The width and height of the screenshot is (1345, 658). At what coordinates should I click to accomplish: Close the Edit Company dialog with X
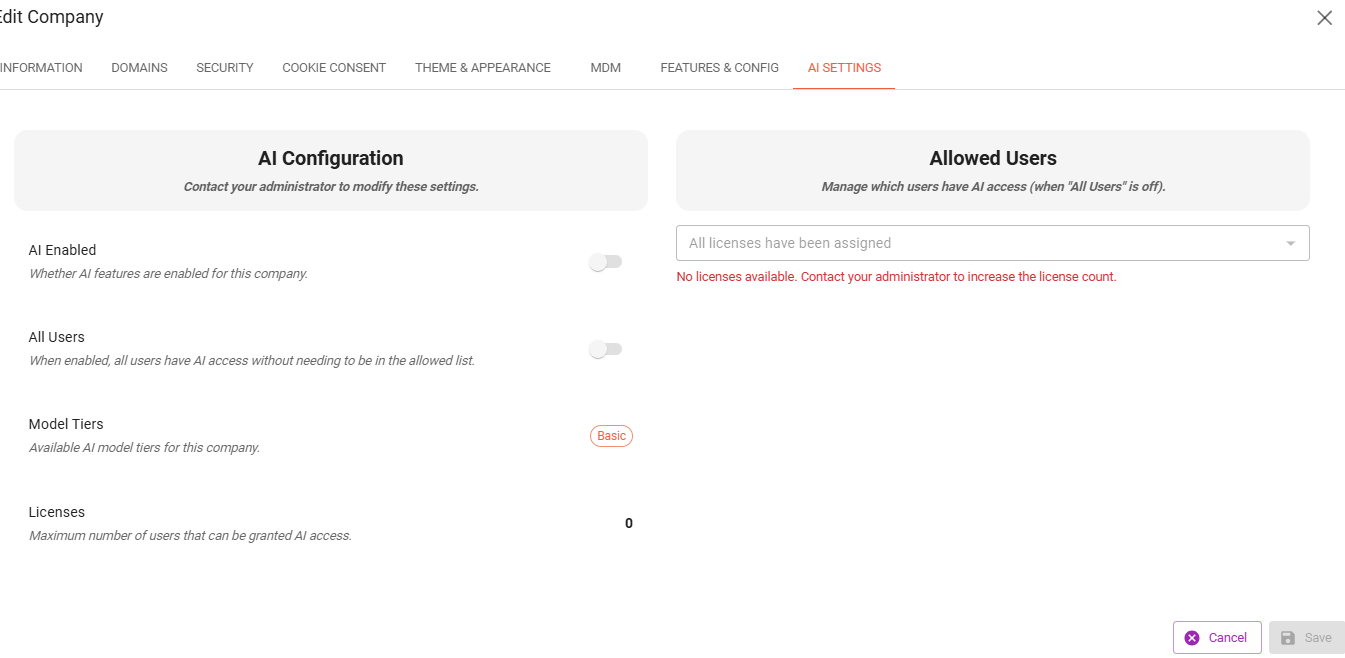click(1324, 18)
